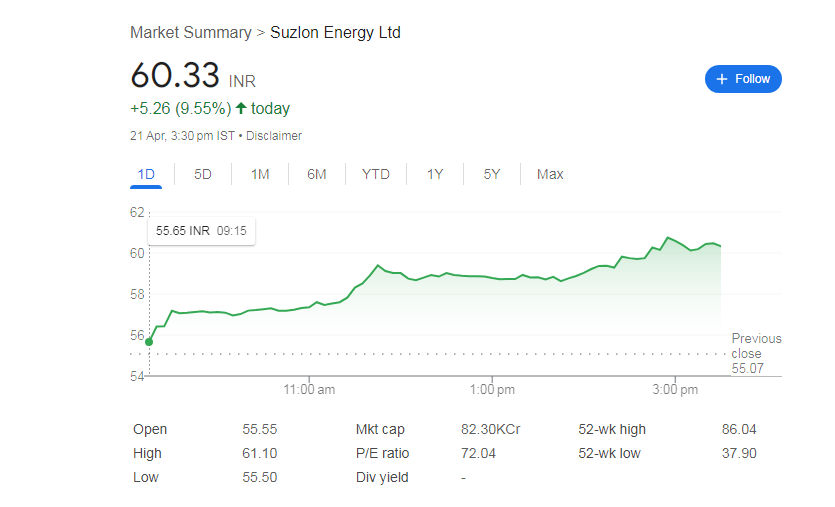Open the Market Summary breadcrumb link
The image size is (835, 507).
pyautogui.click(x=191, y=32)
